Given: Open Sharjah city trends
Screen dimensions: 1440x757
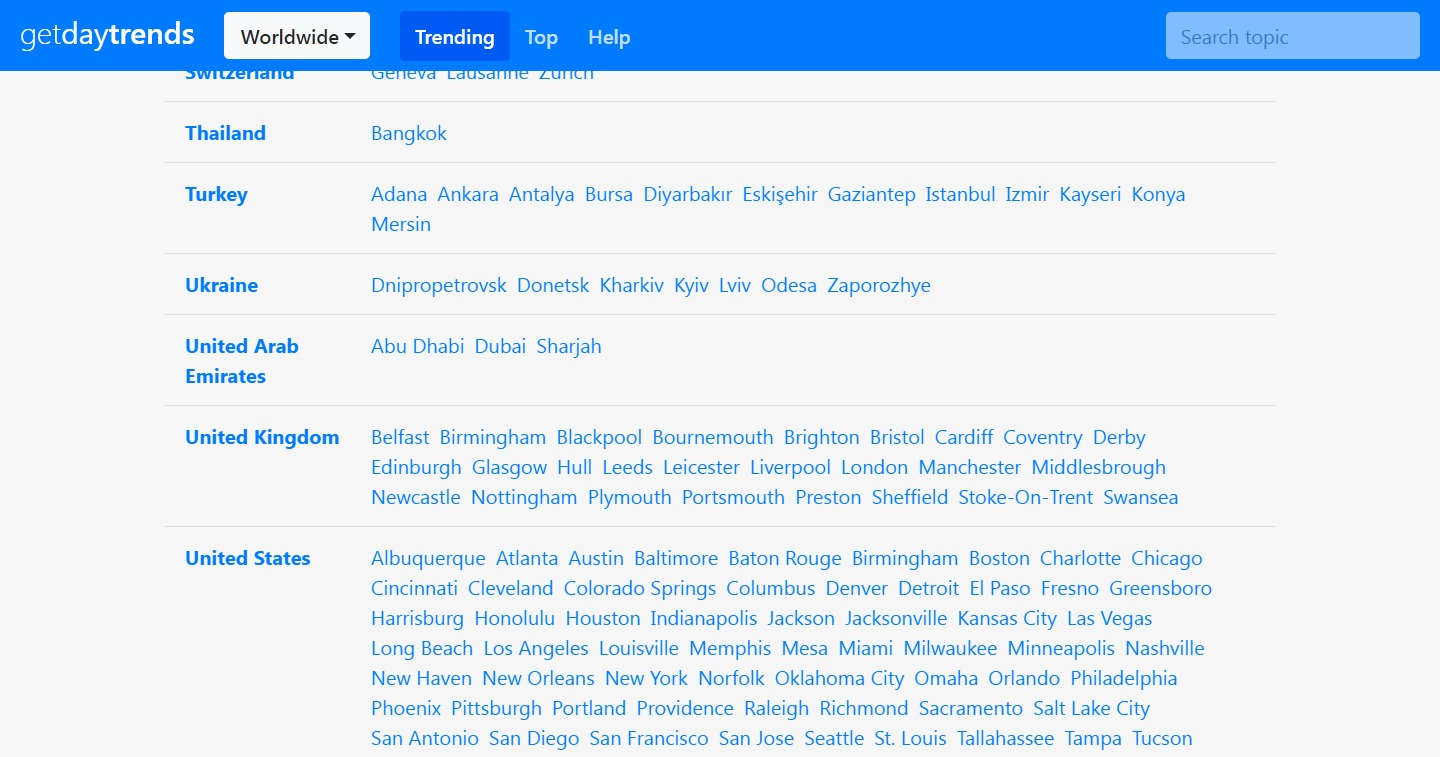Looking at the screenshot, I should click(569, 346).
